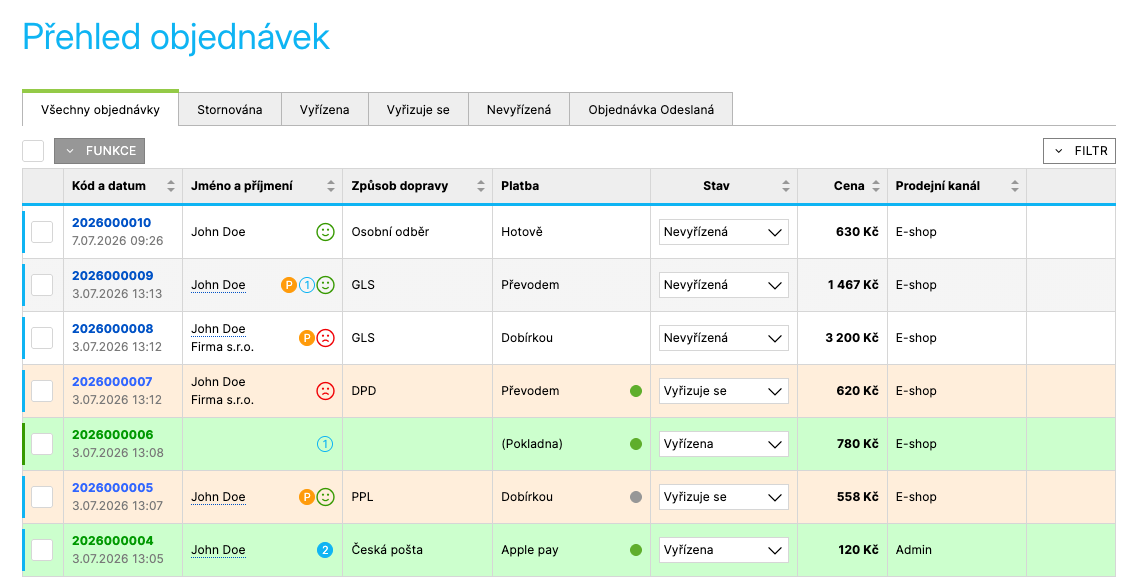
Task: Expand the FUNKCE dropdown menu
Action: (x=99, y=151)
